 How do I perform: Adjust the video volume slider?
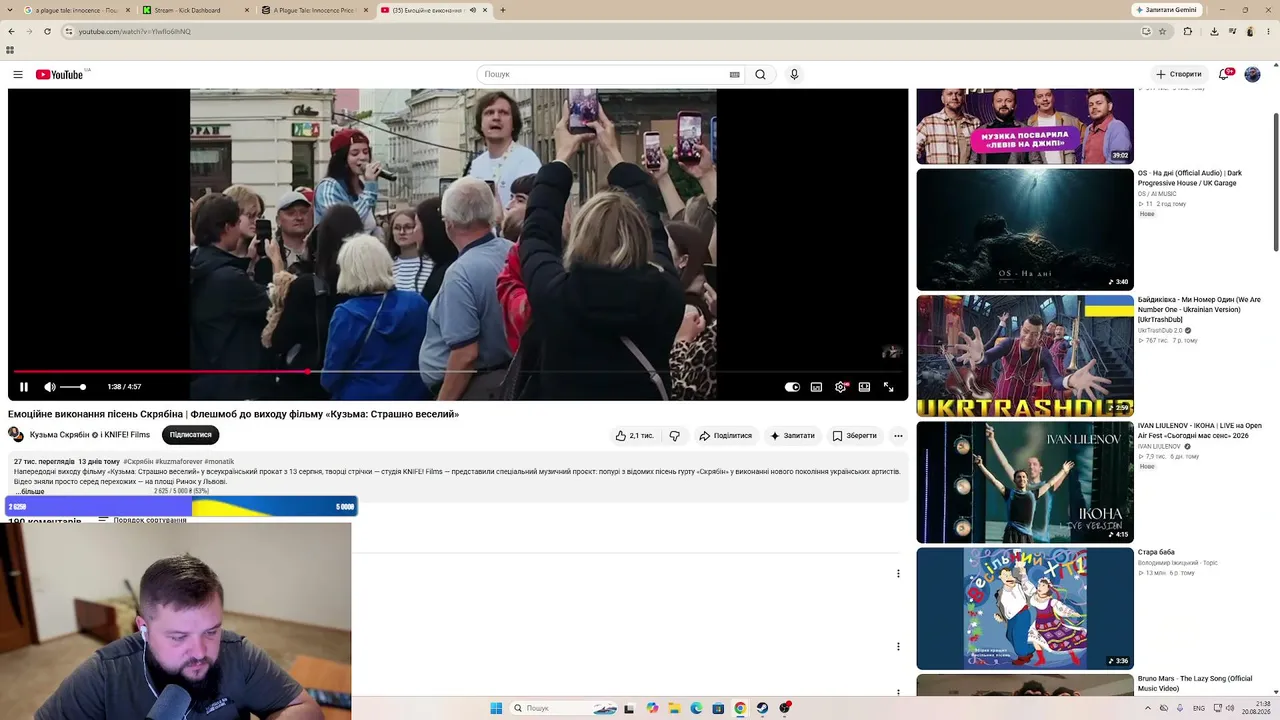[x=73, y=387]
